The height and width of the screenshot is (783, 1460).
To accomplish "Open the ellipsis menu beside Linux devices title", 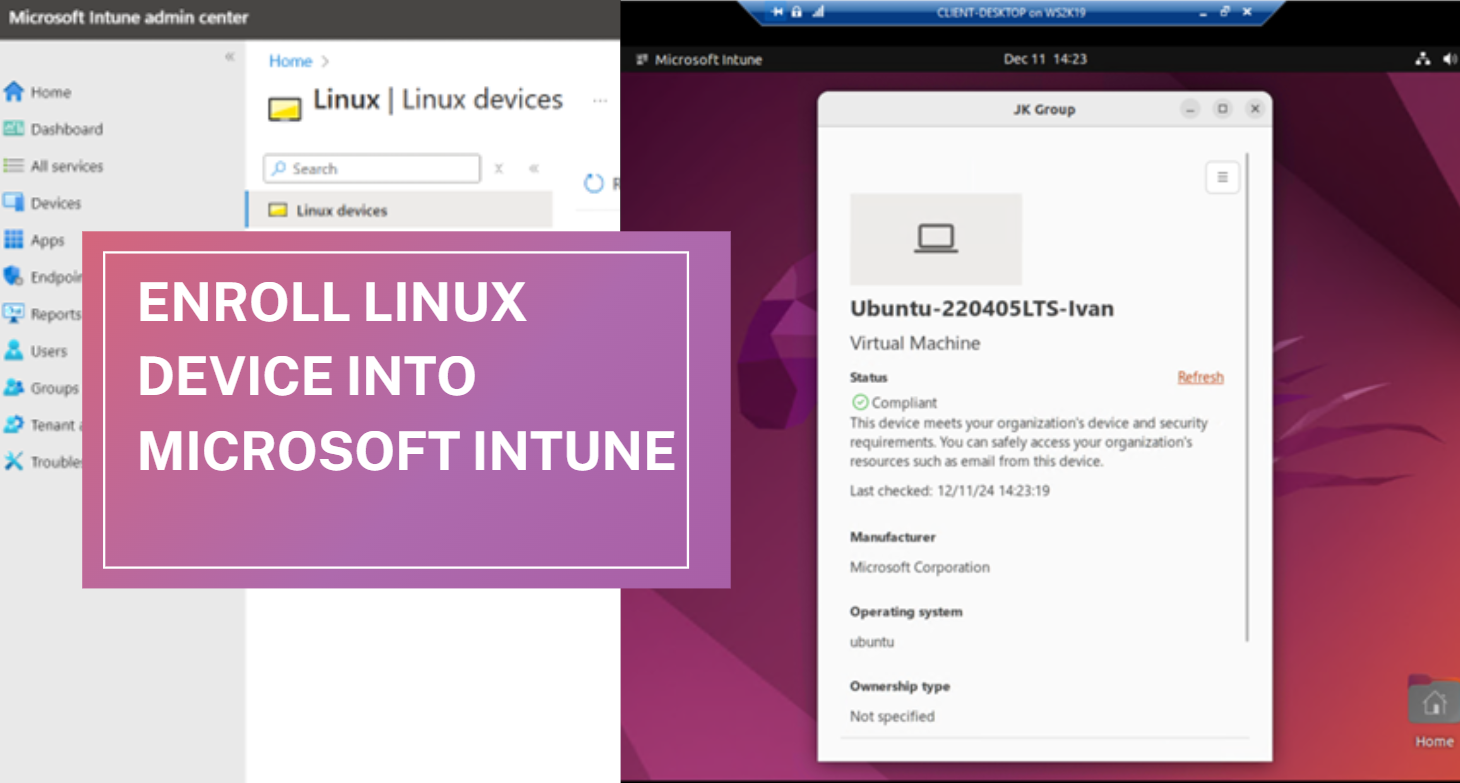I will pyautogui.click(x=600, y=101).
